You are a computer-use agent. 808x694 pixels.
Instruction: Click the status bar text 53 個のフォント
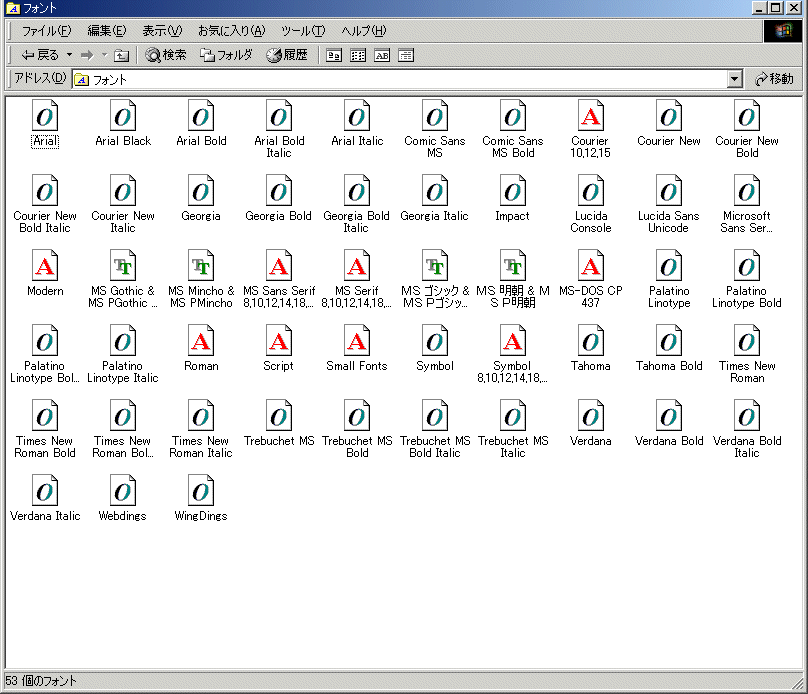click(41, 681)
